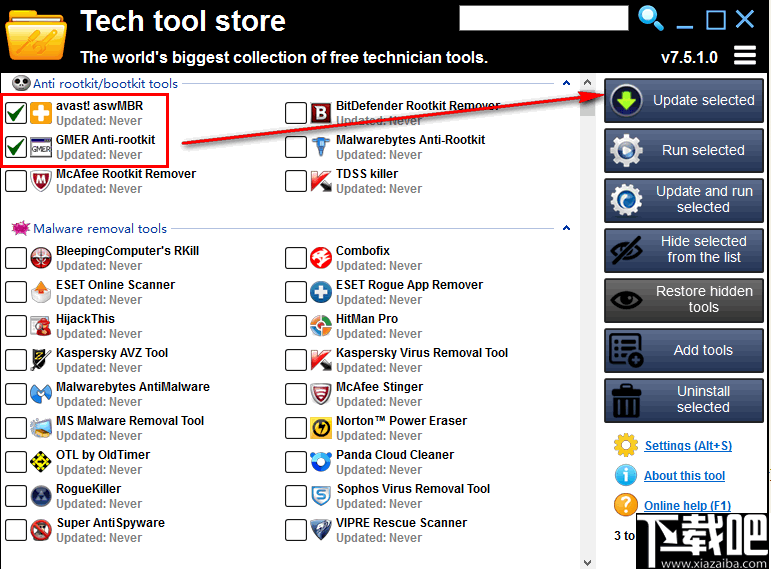Screen dimensions: 771x569
Task: Click the Norton Power Eraser icon
Action: [321, 428]
